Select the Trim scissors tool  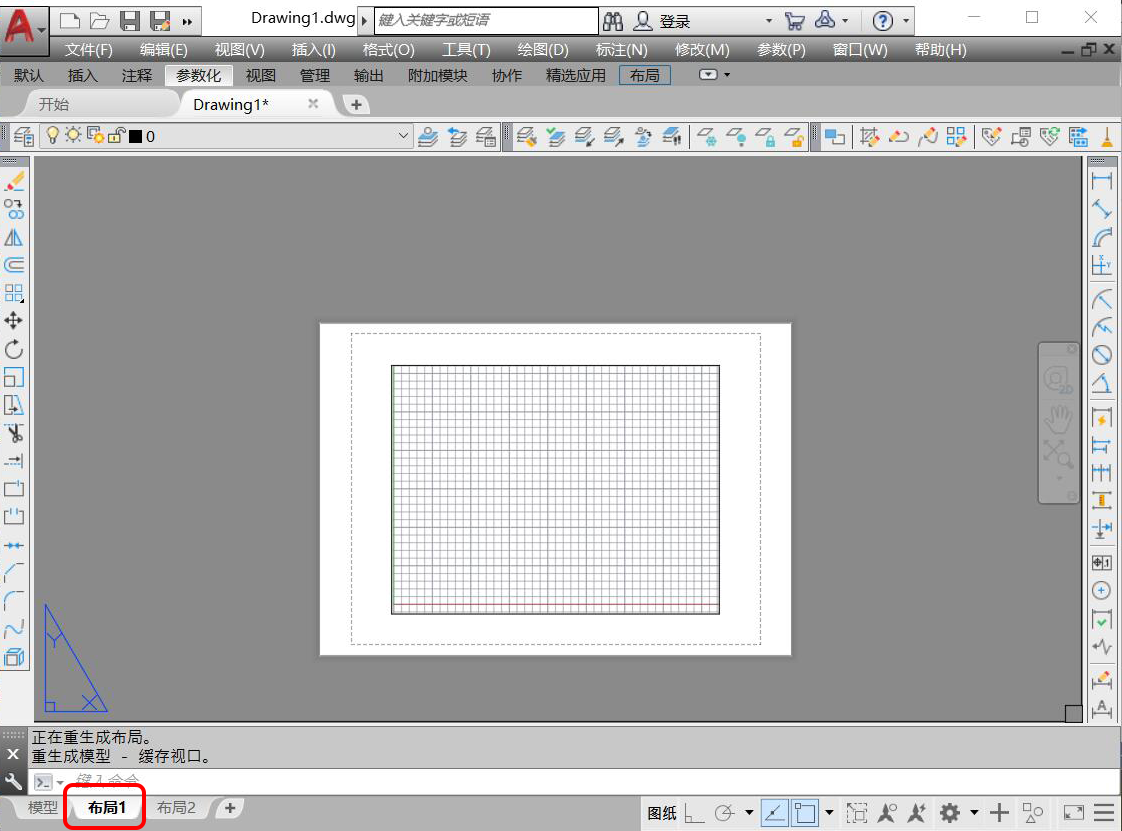click(x=14, y=433)
